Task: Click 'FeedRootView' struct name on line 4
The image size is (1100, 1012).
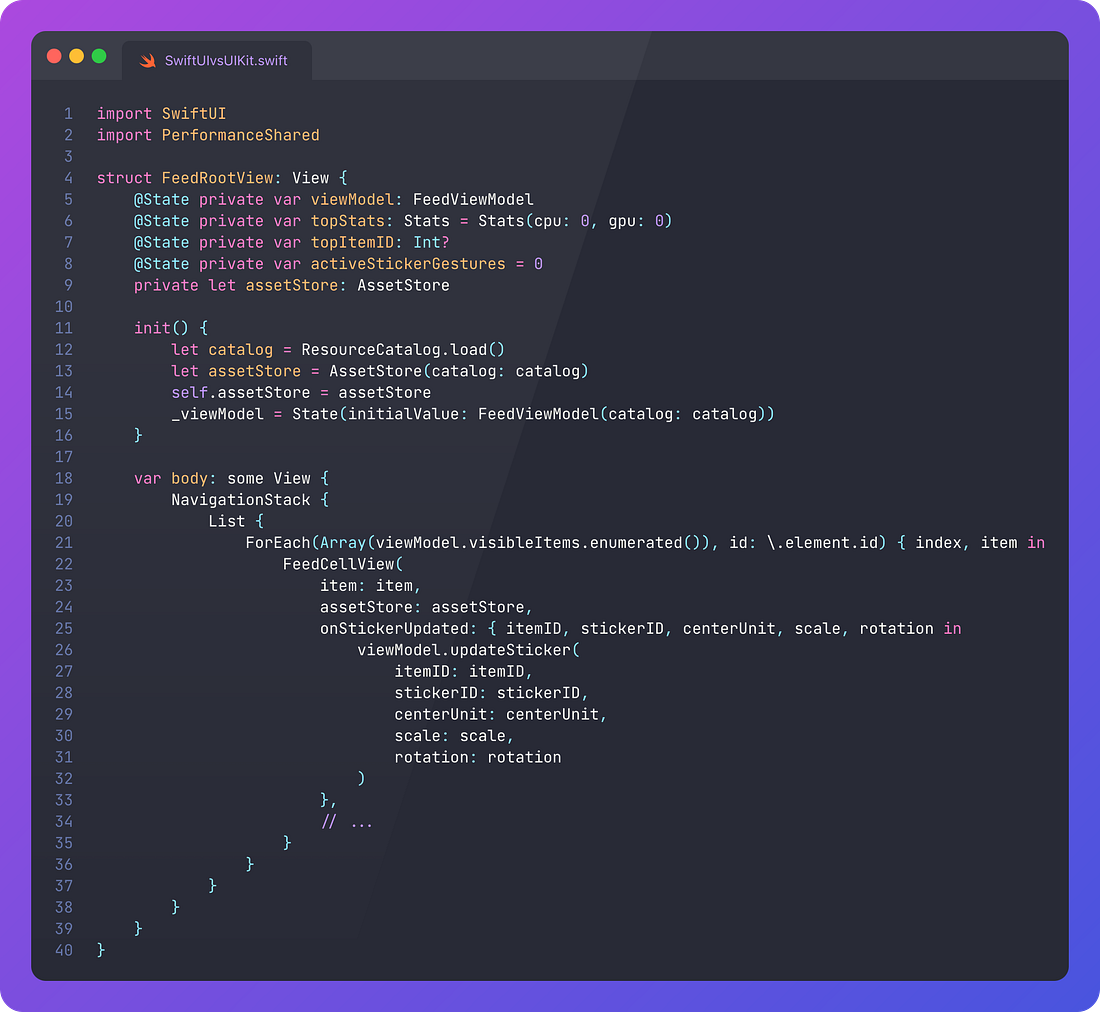Action: (217, 178)
